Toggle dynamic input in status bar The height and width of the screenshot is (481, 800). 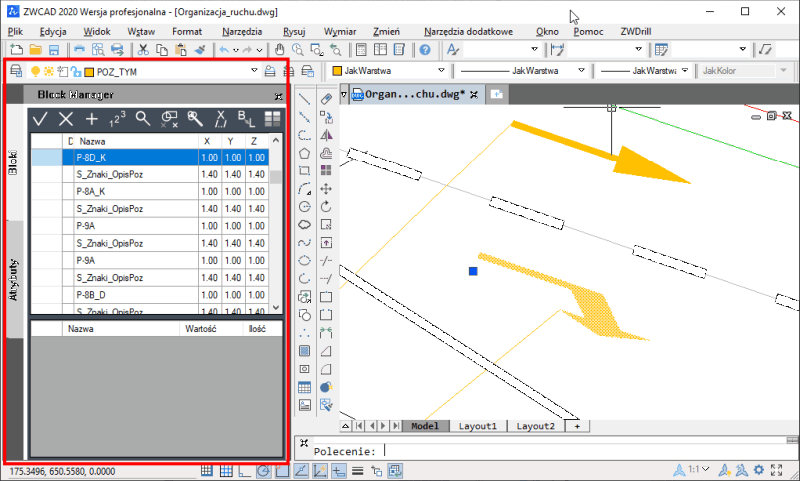pyautogui.click(x=339, y=471)
